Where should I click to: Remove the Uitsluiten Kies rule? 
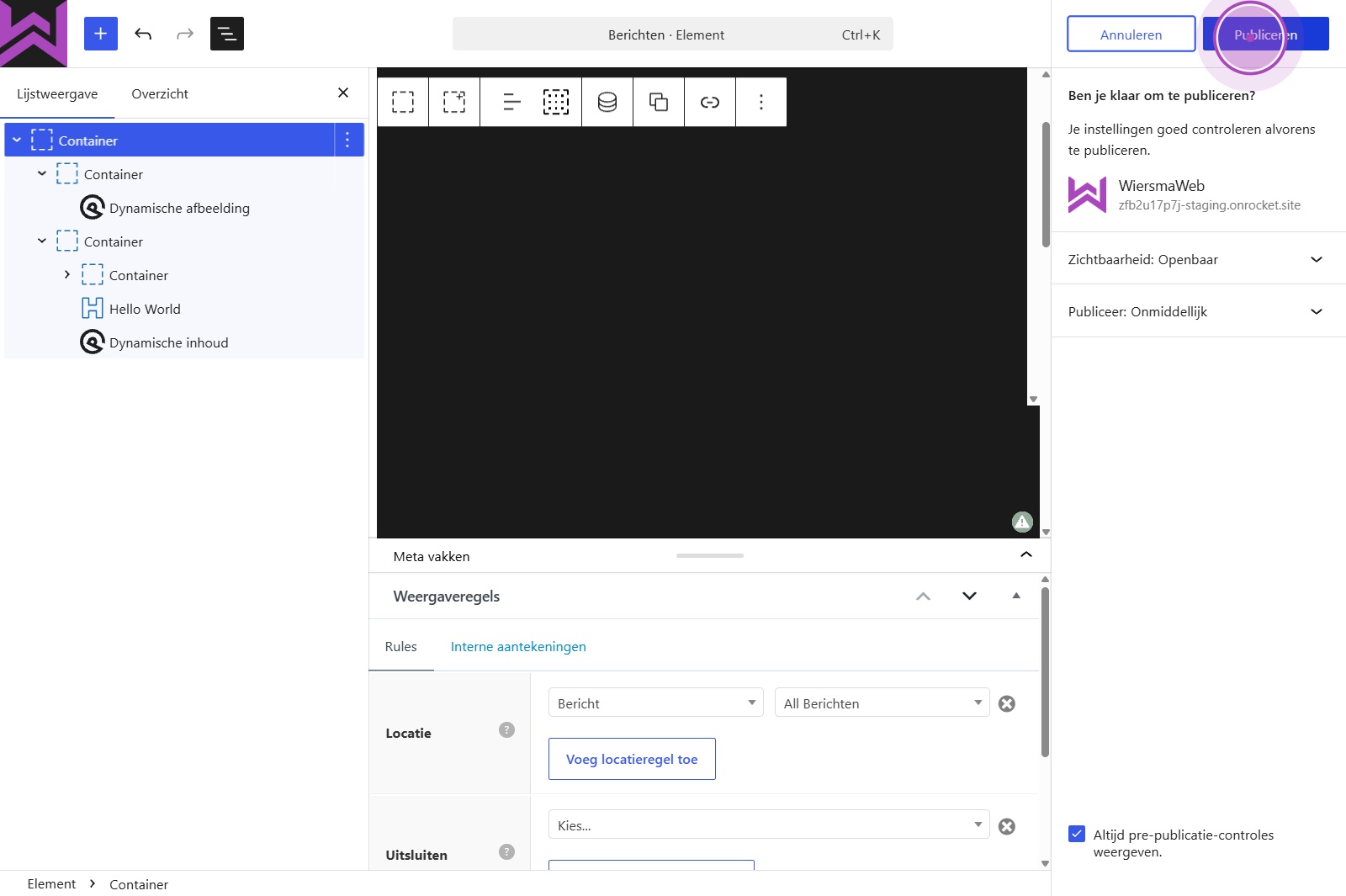[x=1007, y=826]
